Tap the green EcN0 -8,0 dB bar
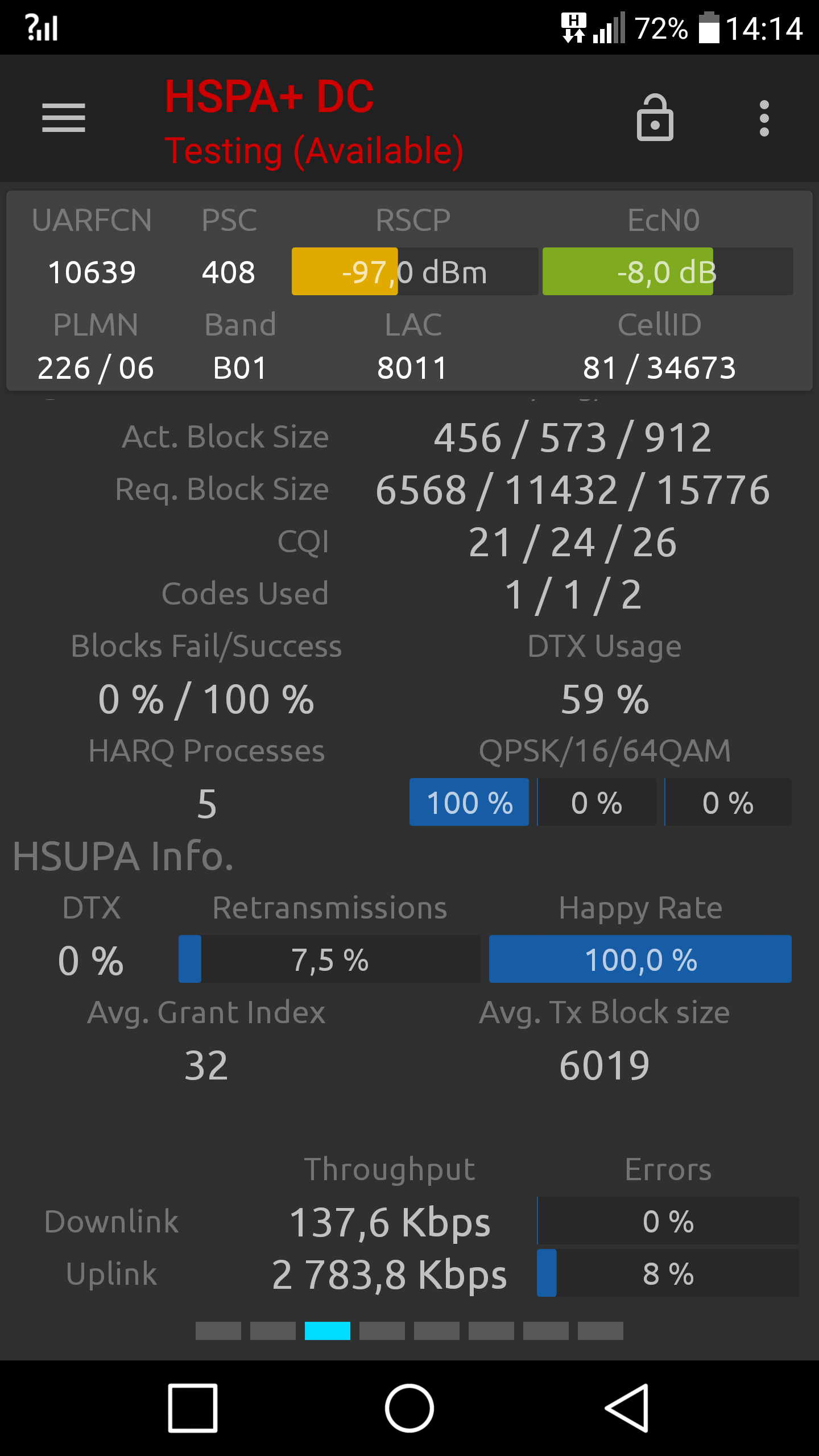819x1456 pixels. tap(668, 271)
